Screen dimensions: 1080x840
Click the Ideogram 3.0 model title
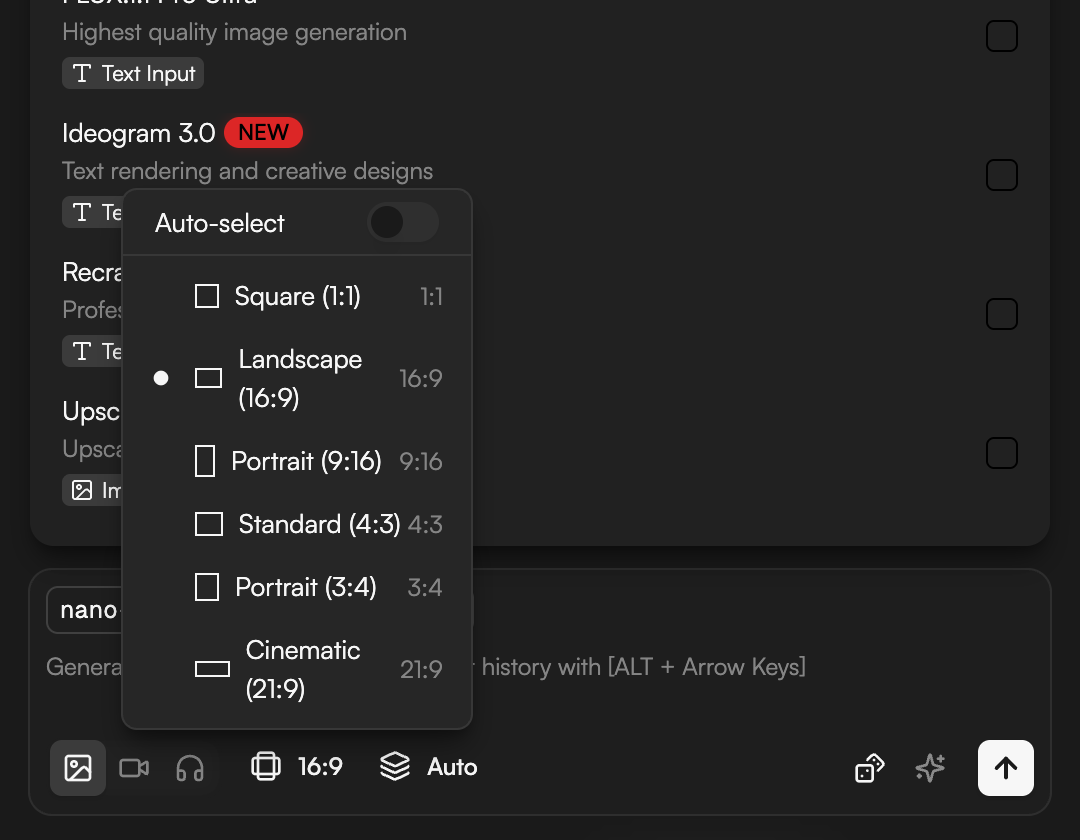[x=138, y=133]
